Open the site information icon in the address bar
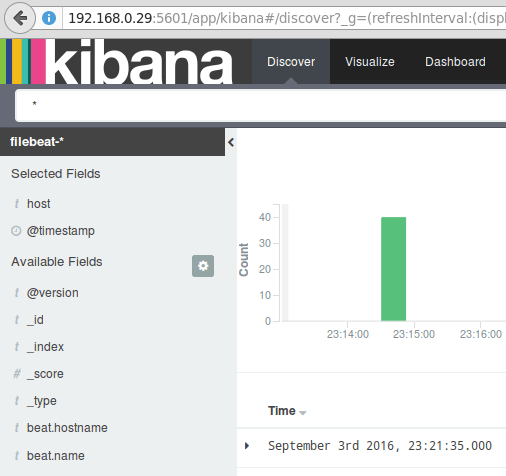 (x=49, y=18)
